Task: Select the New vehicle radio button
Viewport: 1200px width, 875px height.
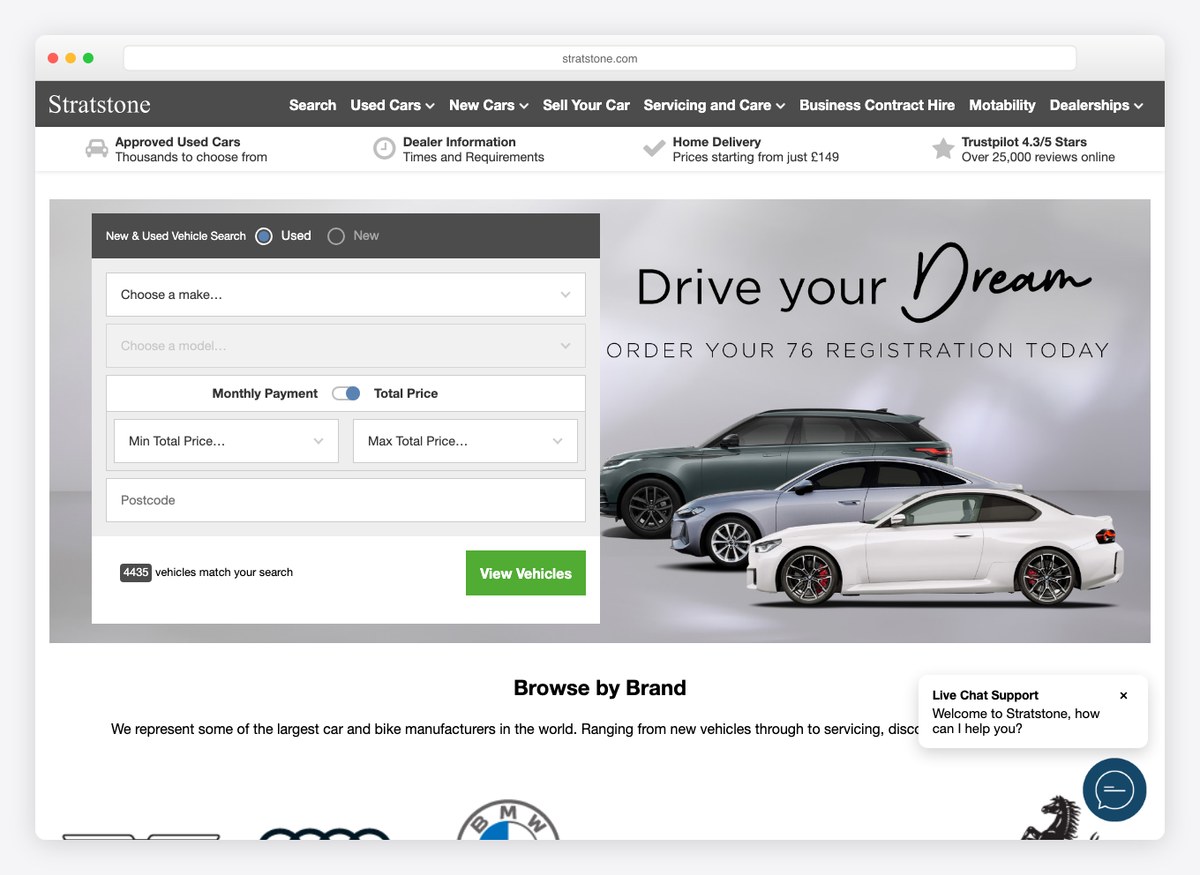Action: pyautogui.click(x=336, y=236)
